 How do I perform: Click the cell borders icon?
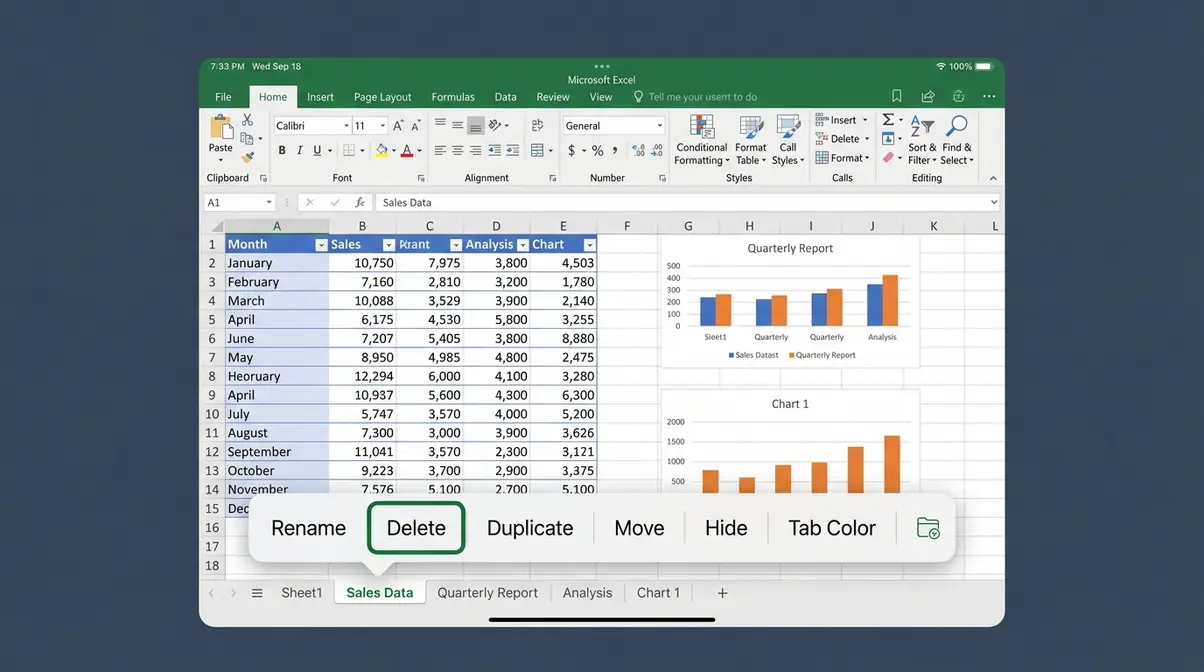[x=348, y=150]
